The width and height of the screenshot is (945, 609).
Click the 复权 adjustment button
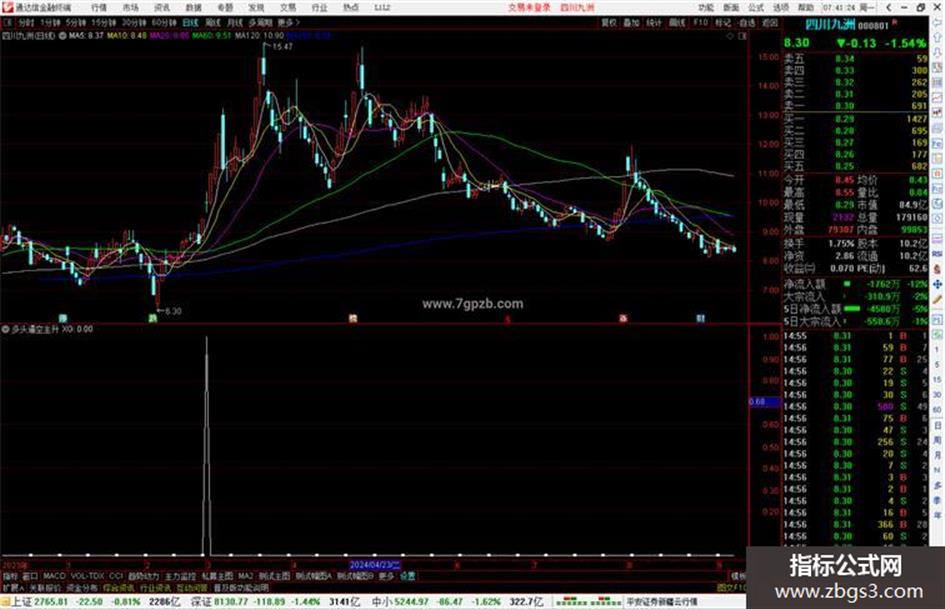[609, 22]
